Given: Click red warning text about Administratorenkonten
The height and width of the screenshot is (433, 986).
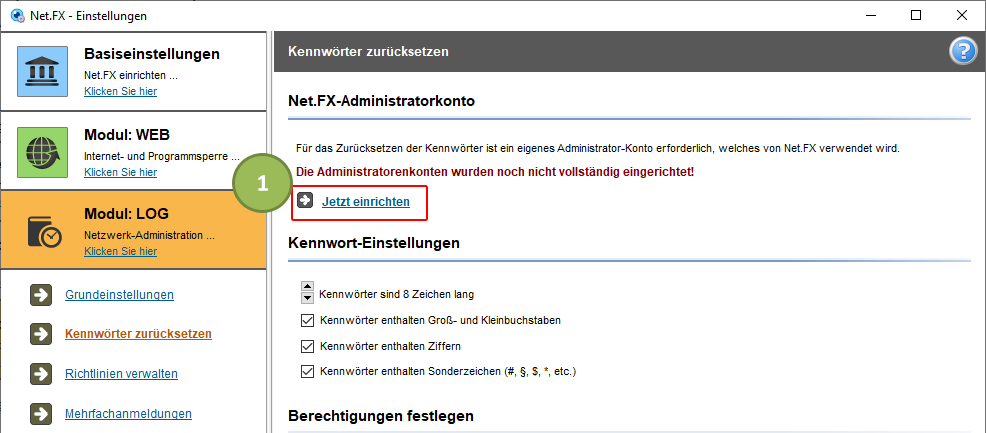Looking at the screenshot, I should click(x=496, y=172).
